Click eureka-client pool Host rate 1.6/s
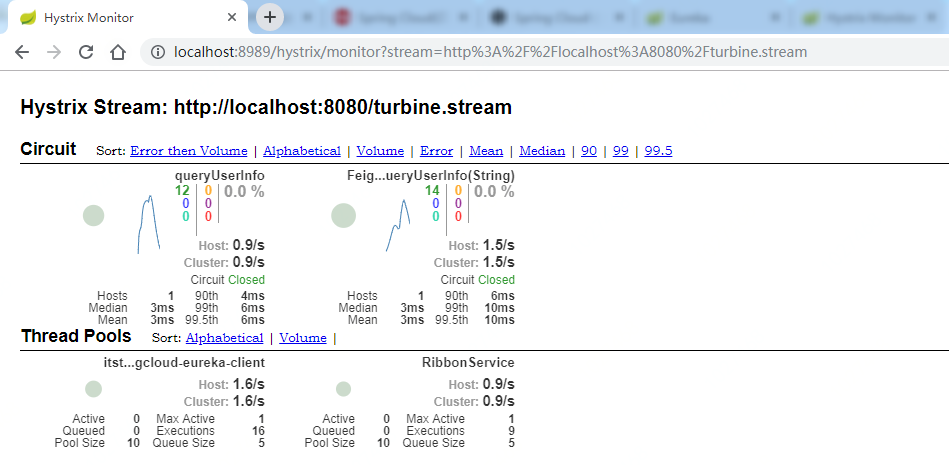This screenshot has height=465, width=949. click(249, 384)
